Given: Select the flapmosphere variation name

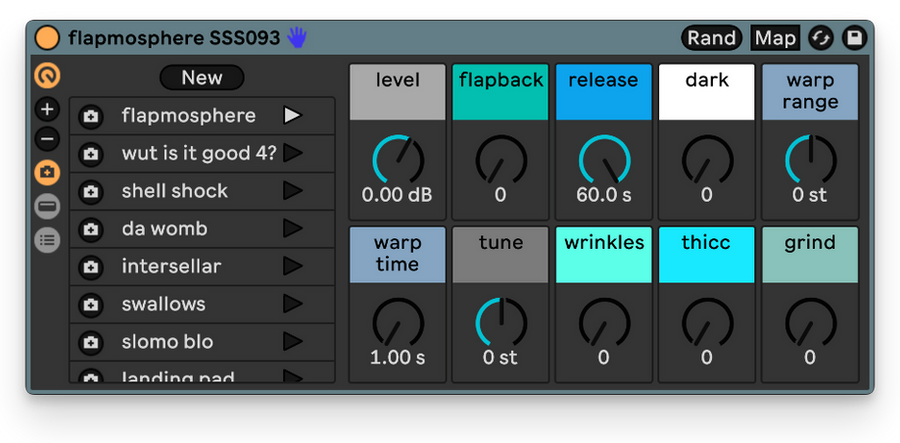Looking at the screenshot, I should [188, 116].
